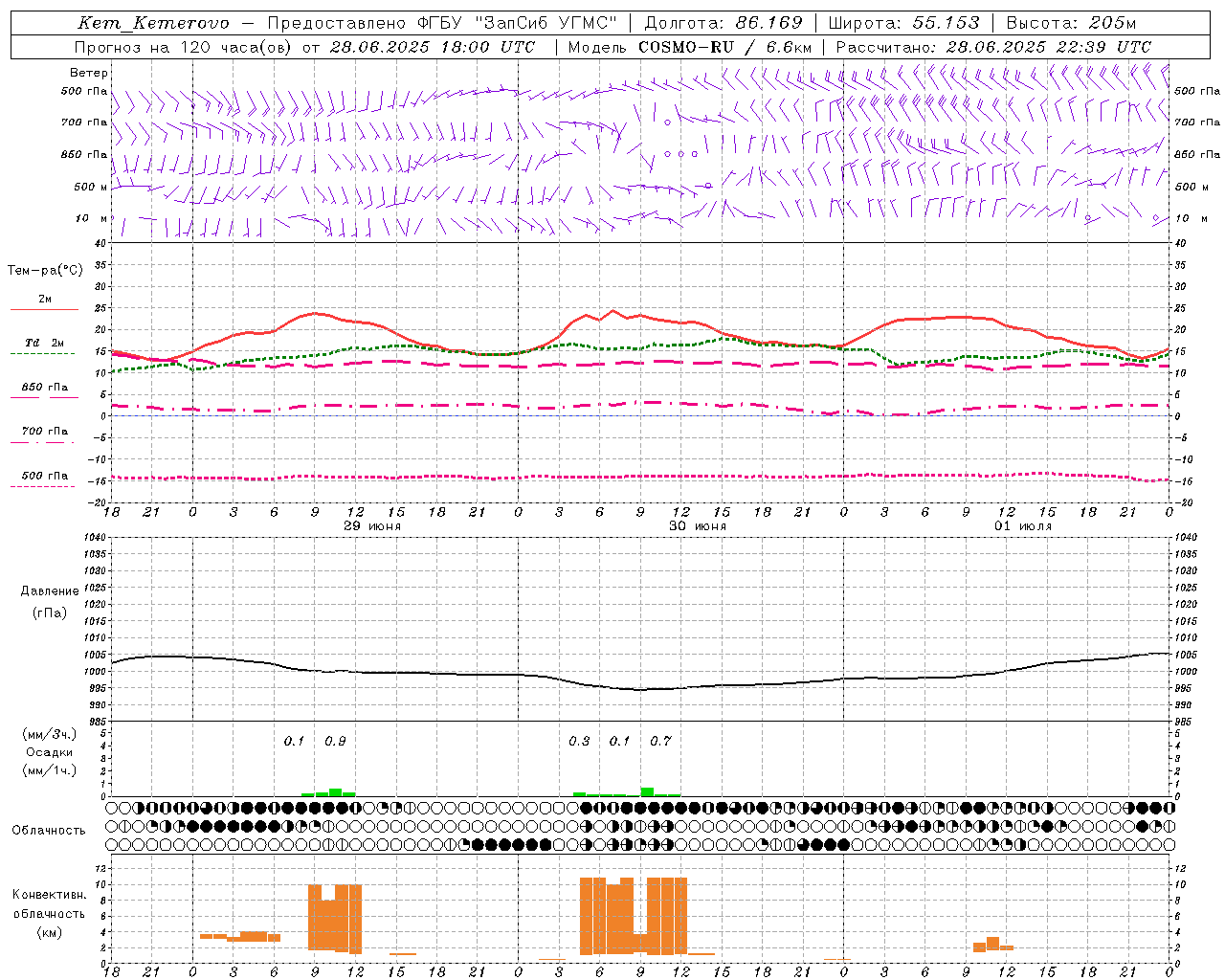Click the 0.9 precipitation amount value
Image resolution: width=1225 pixels, height=980 pixels.
point(335,742)
